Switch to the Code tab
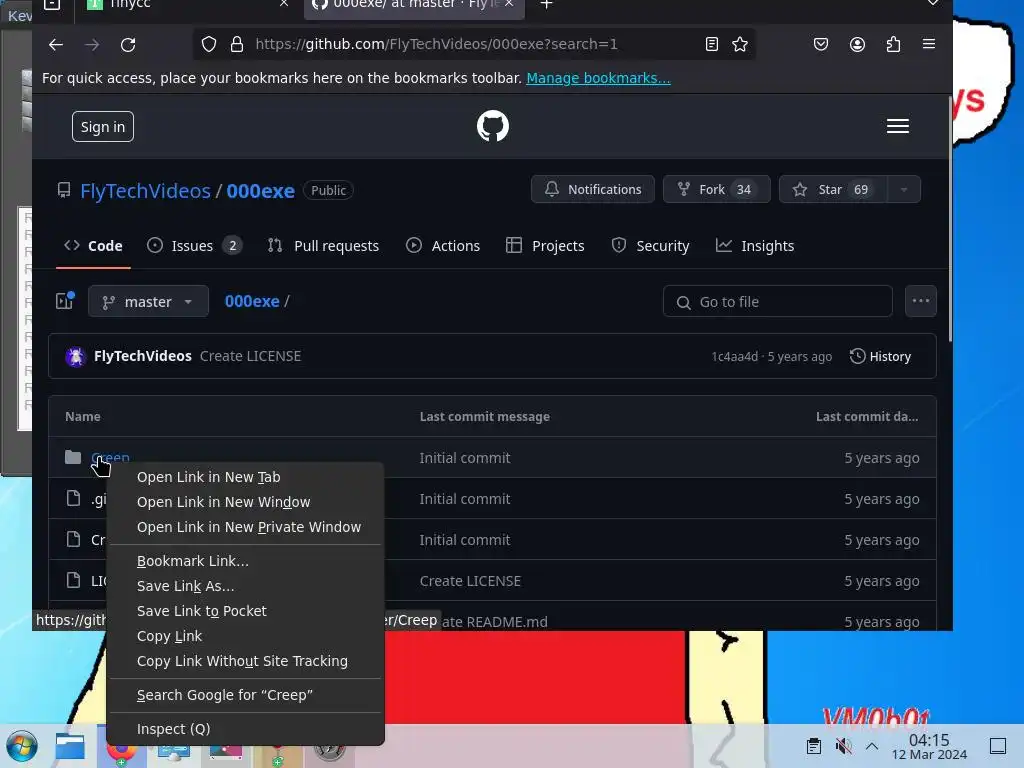This screenshot has height=768, width=1024. (x=93, y=246)
